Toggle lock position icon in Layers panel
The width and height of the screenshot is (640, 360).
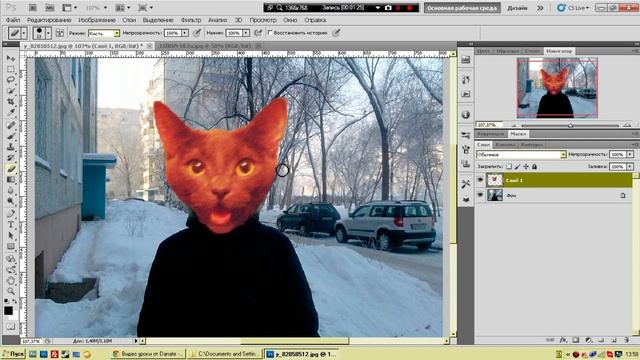(x=526, y=167)
